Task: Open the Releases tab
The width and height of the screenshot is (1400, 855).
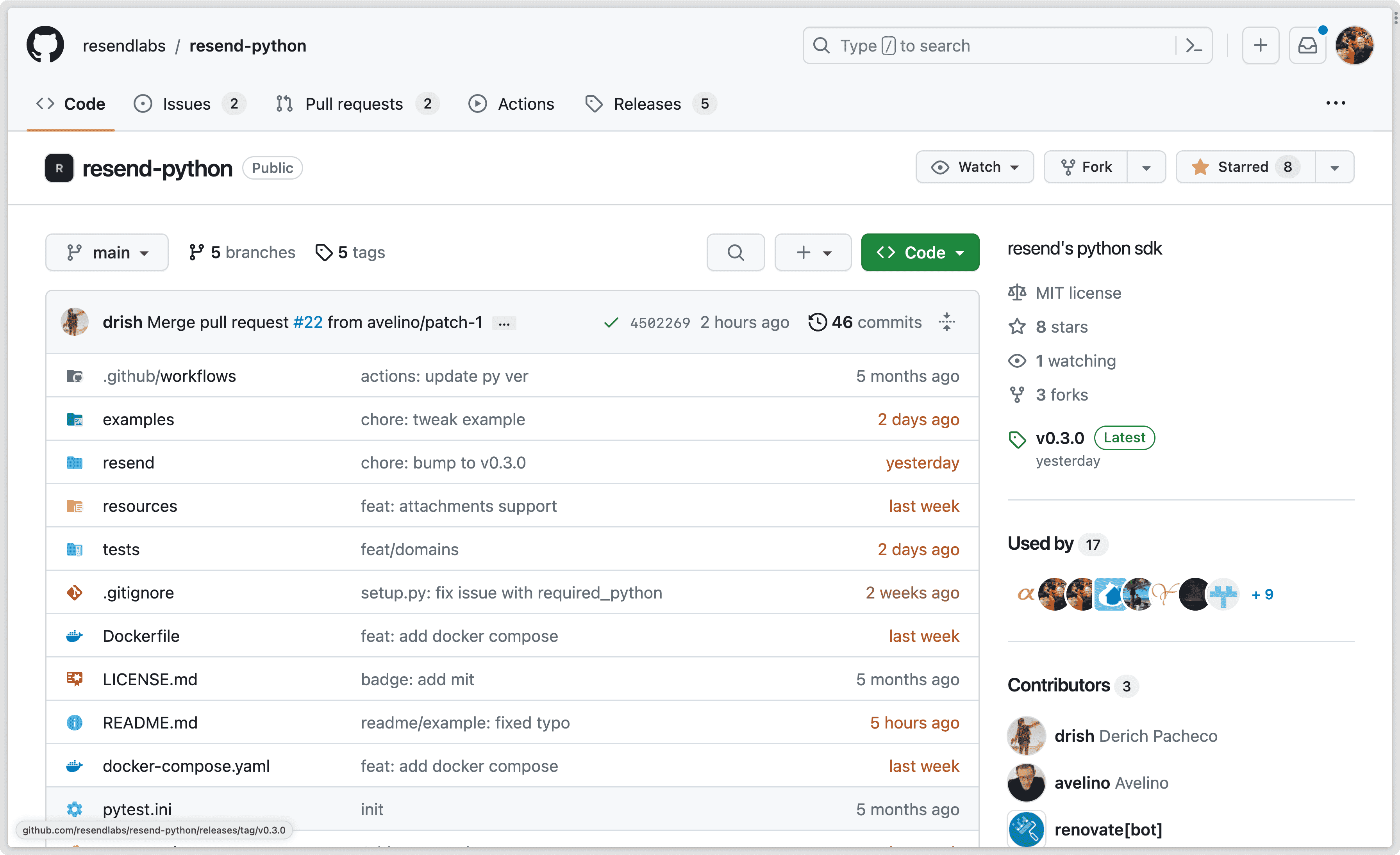Action: coord(647,104)
